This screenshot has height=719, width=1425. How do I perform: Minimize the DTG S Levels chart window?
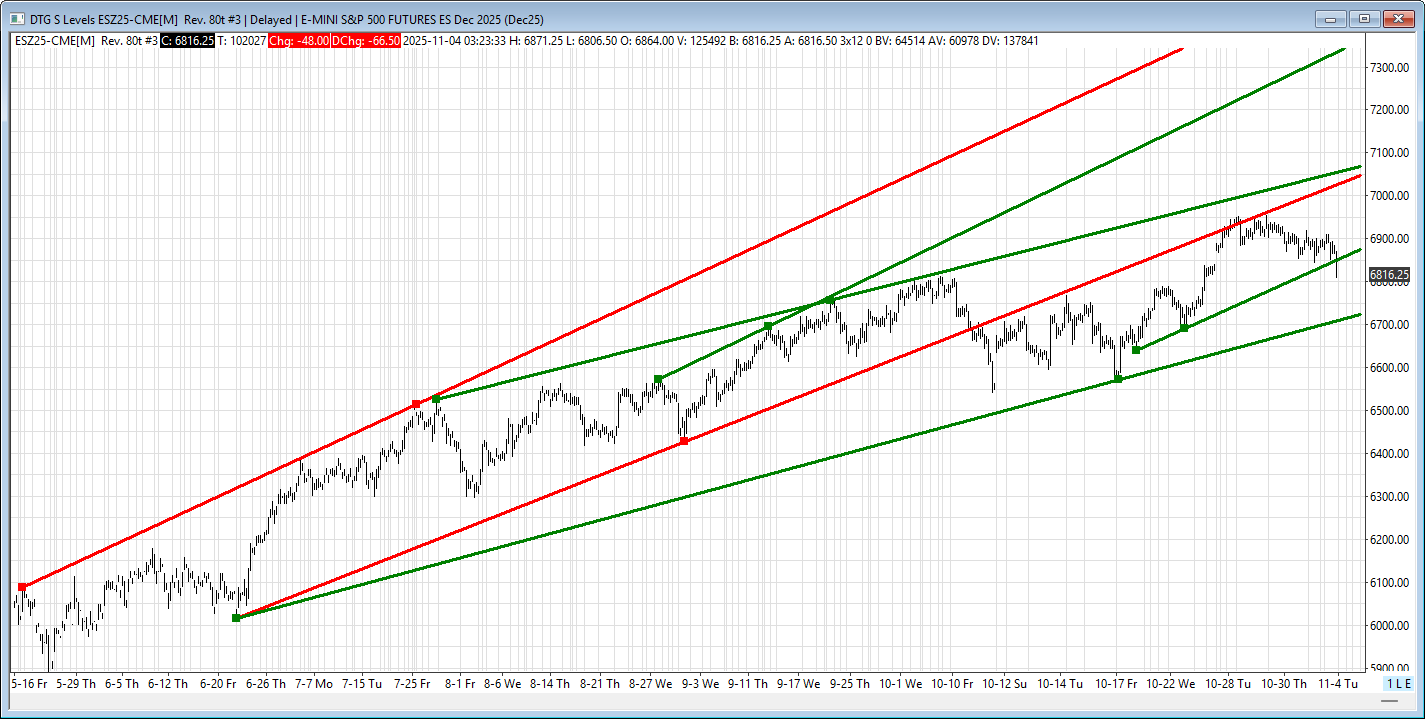coord(1331,18)
